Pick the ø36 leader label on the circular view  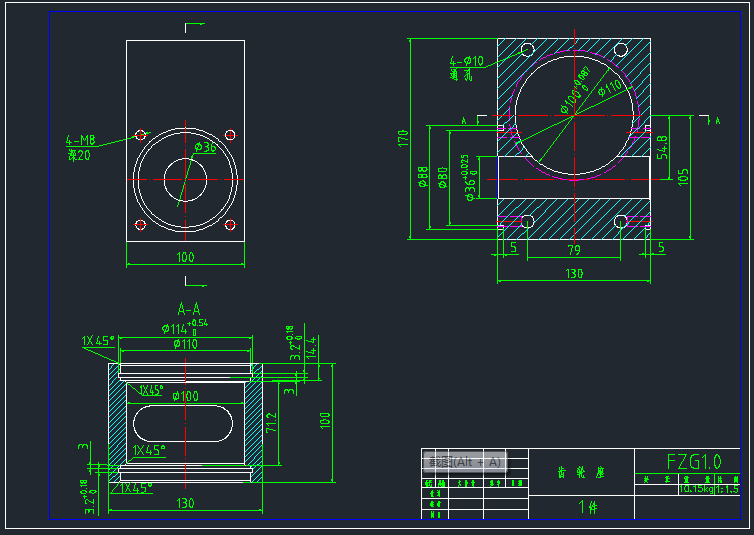click(x=205, y=147)
